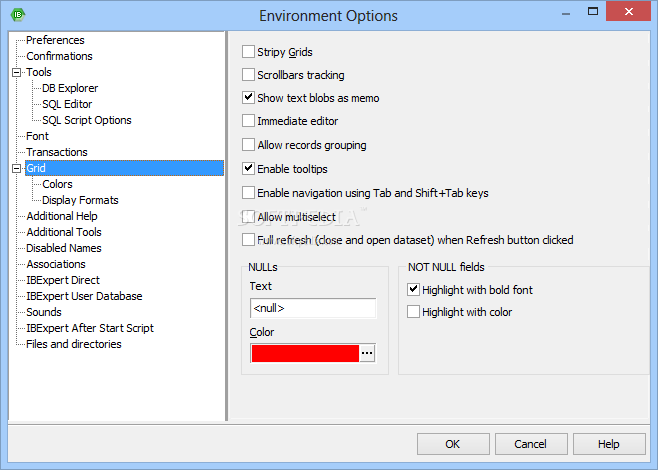
Task: Select SQL Editor in the tree
Action: [x=67, y=104]
